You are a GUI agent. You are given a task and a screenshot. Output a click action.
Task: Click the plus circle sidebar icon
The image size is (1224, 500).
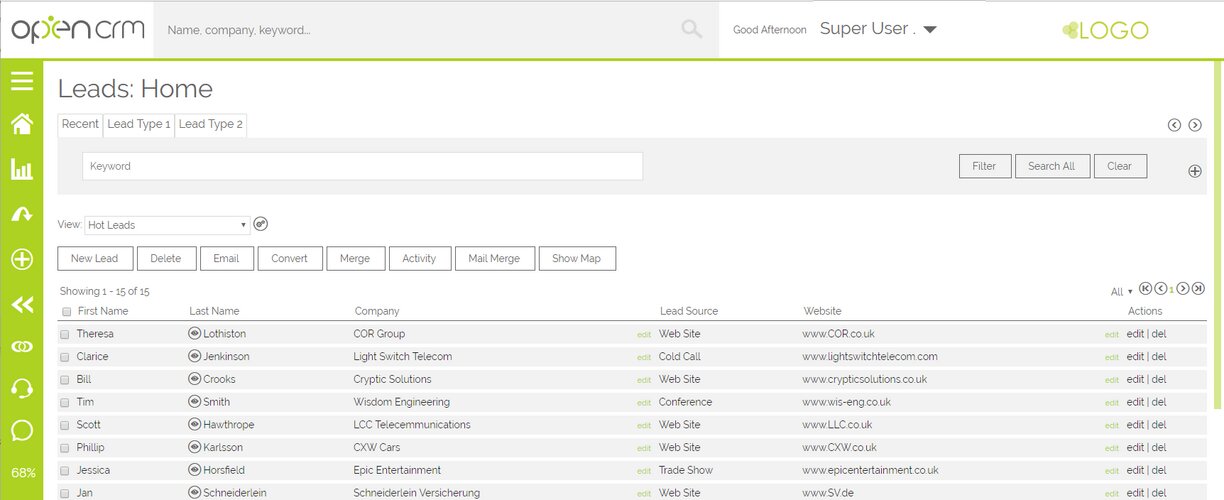pyautogui.click(x=21, y=260)
